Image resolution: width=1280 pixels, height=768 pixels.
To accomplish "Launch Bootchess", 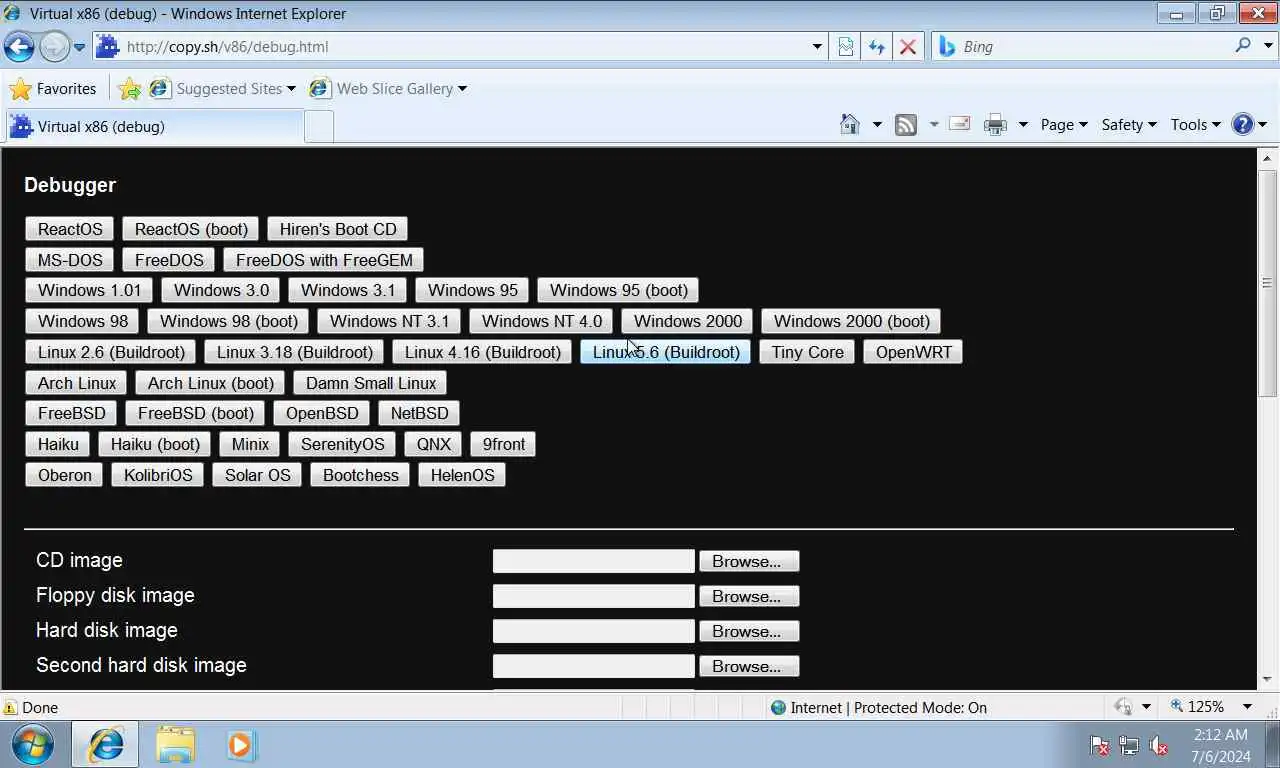I will point(361,475).
